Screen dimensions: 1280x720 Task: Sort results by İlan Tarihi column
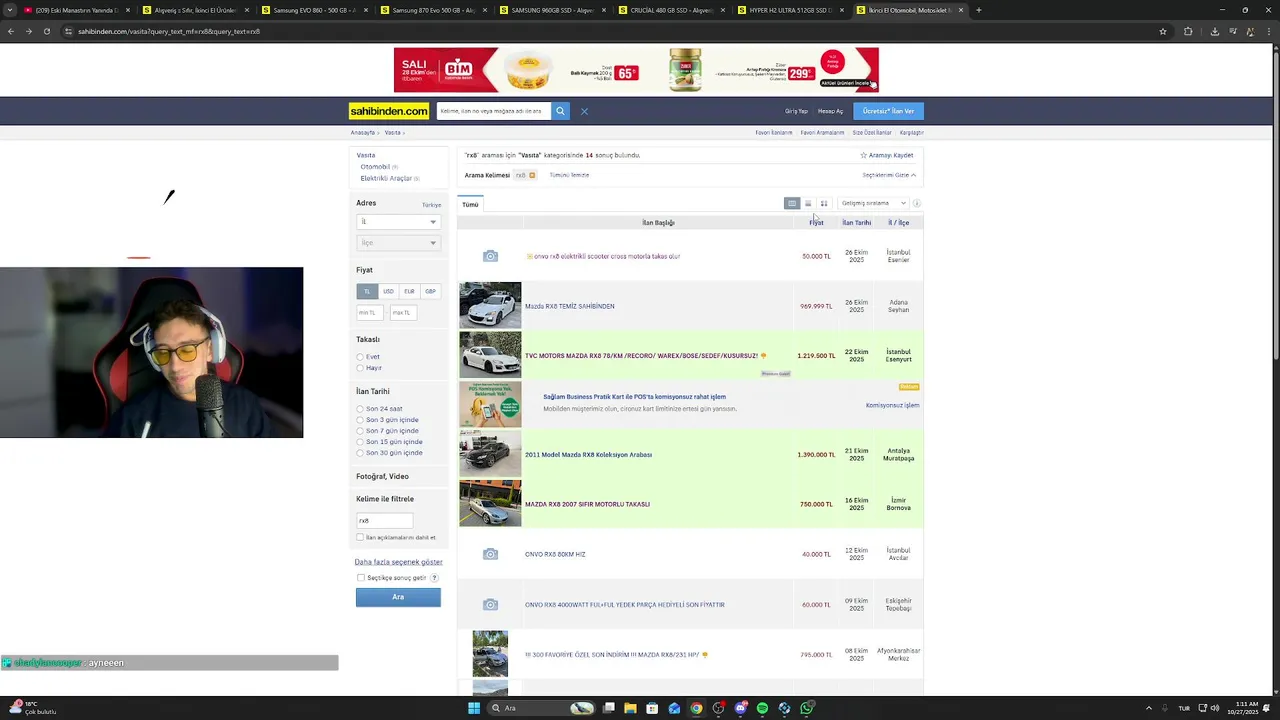(856, 223)
